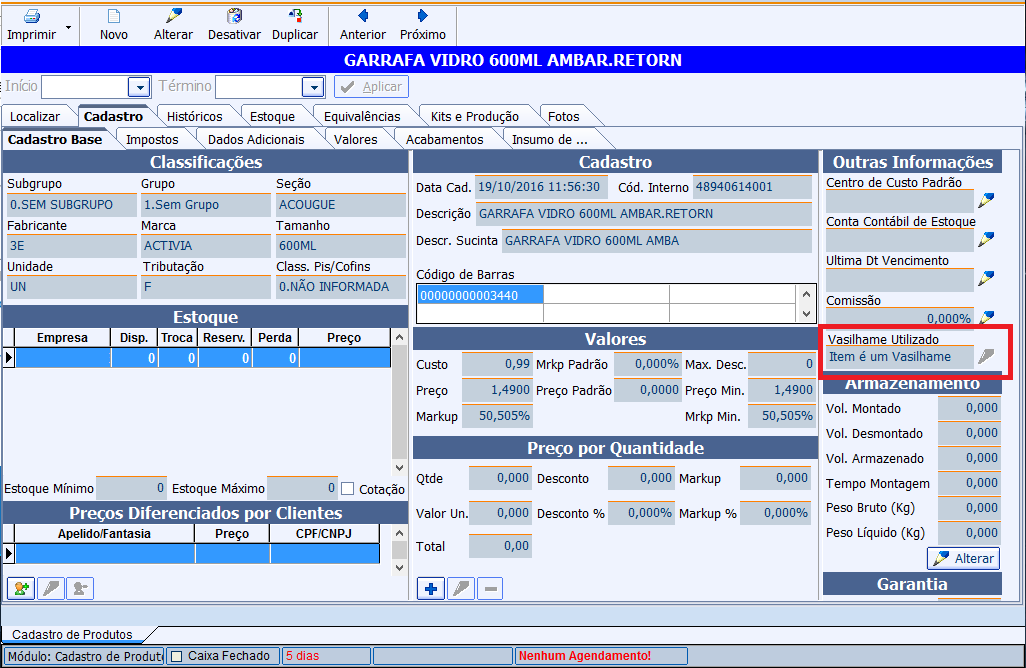Edit the Comissão value pencil icon
Screen dimensions: 1026x668
[987, 318]
